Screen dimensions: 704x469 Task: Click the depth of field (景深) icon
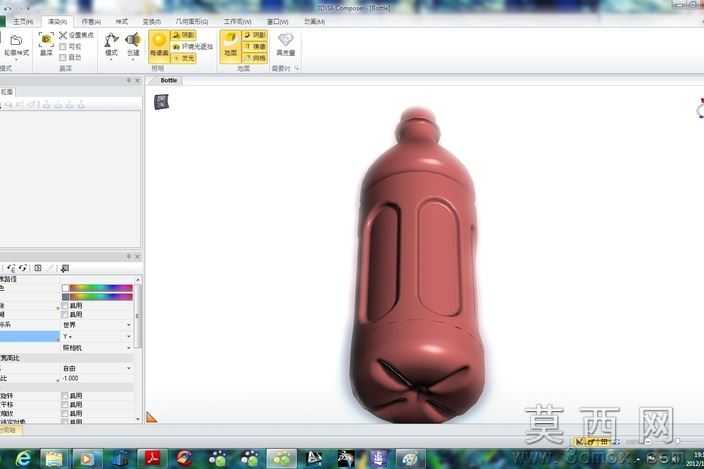(x=46, y=39)
